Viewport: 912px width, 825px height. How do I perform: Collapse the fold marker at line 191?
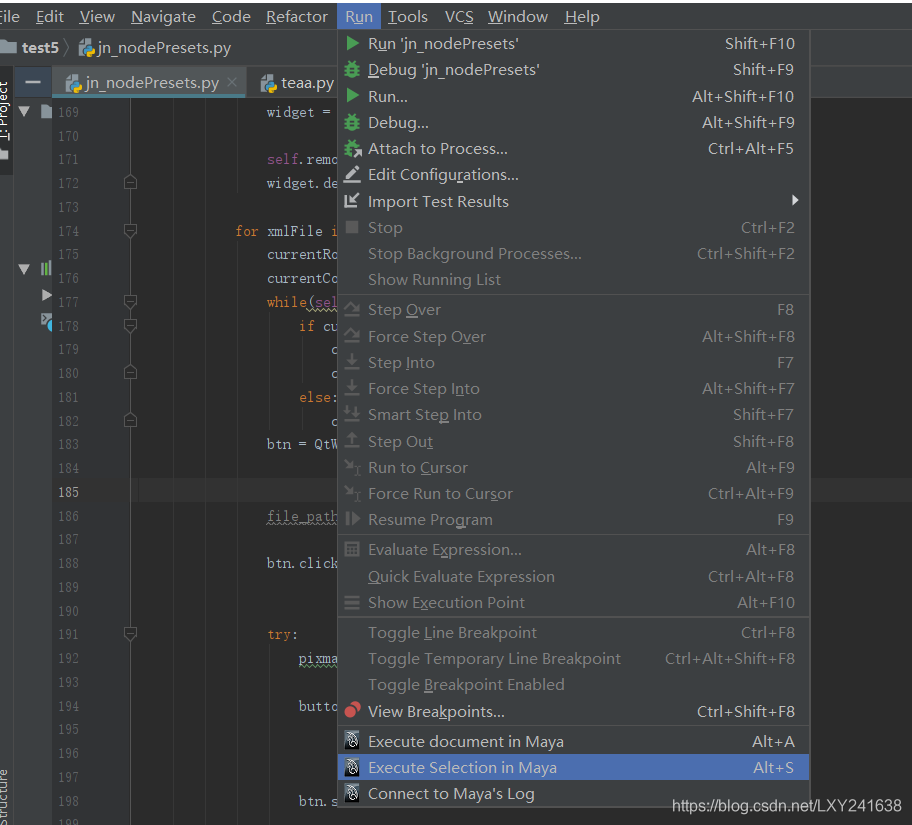point(130,634)
